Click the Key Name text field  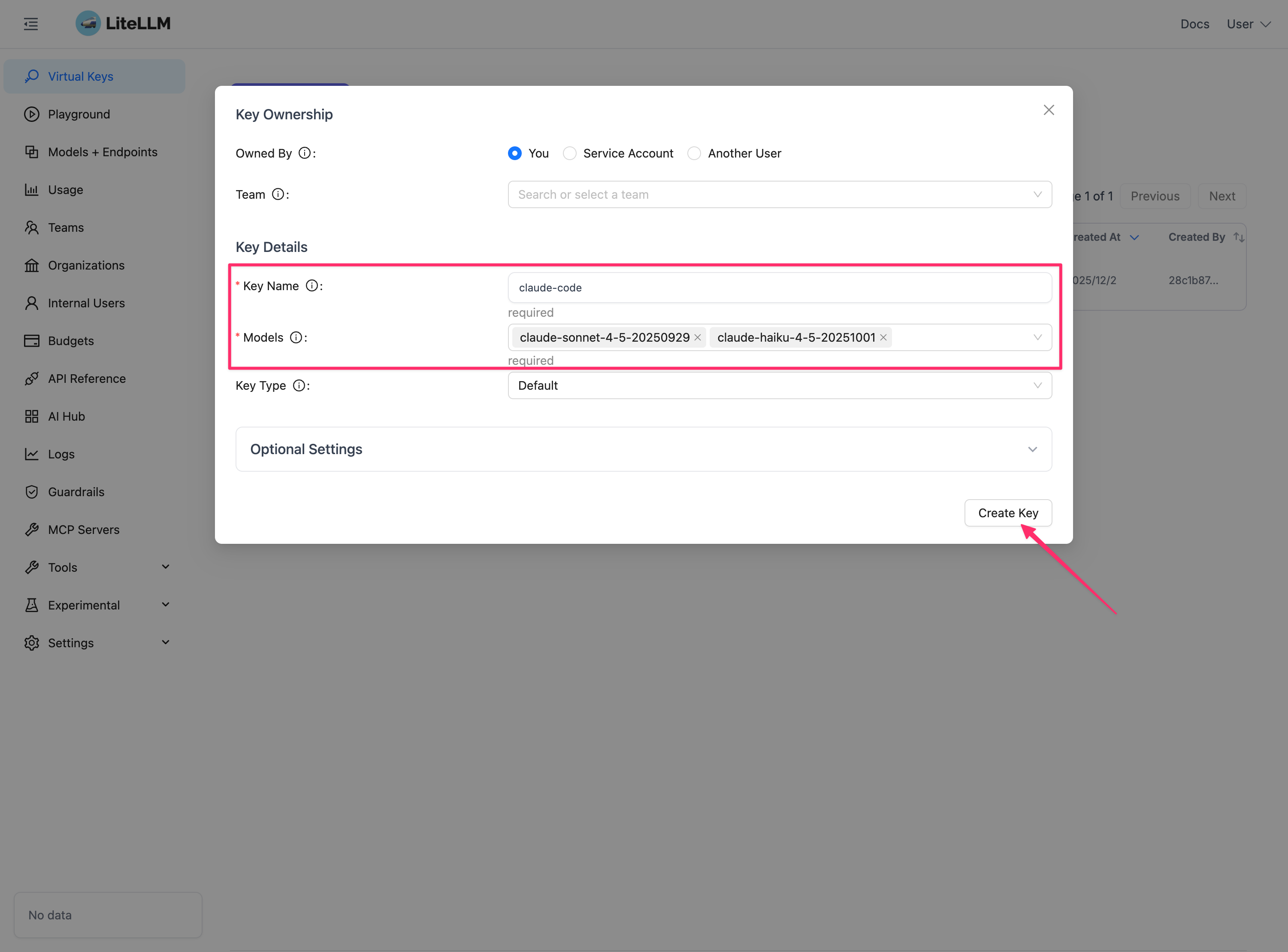click(x=780, y=288)
